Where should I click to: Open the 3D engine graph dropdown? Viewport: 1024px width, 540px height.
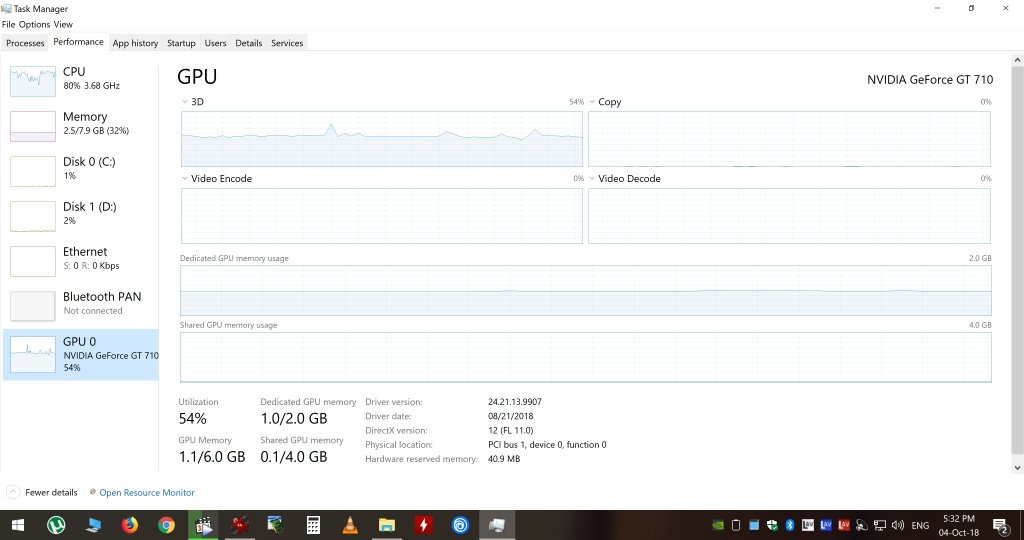tap(185, 102)
